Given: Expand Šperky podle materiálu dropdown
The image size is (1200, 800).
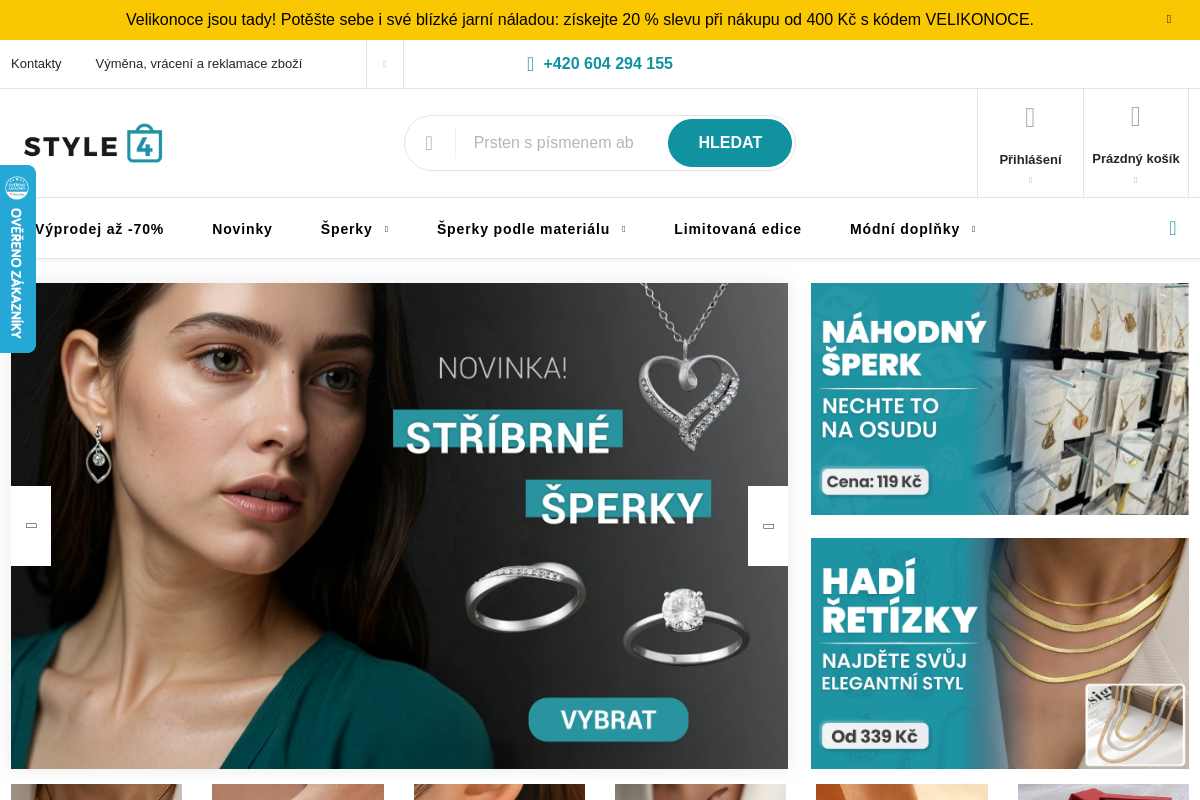Looking at the screenshot, I should tap(624, 229).
